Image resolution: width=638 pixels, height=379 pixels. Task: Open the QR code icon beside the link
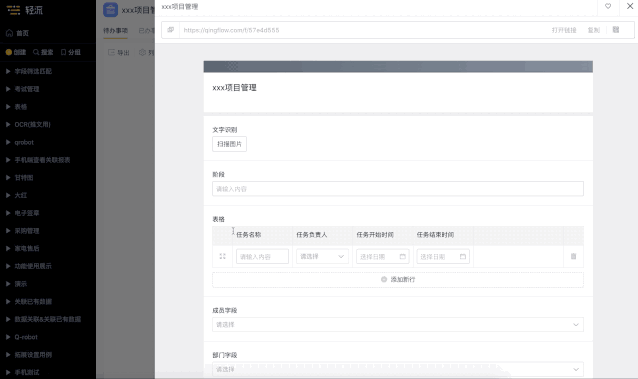pyautogui.click(x=616, y=30)
